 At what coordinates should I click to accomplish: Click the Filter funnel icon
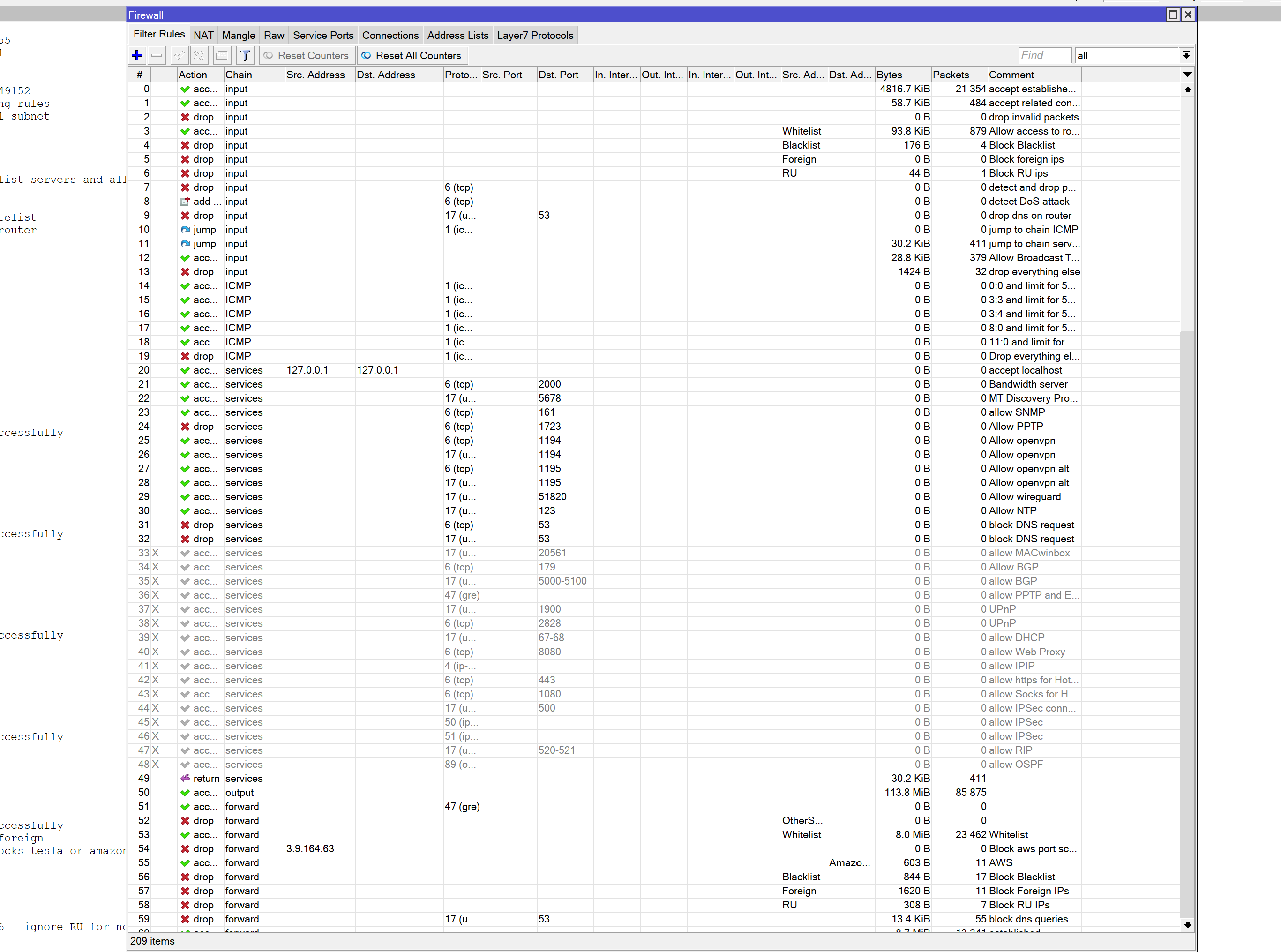pyautogui.click(x=245, y=55)
